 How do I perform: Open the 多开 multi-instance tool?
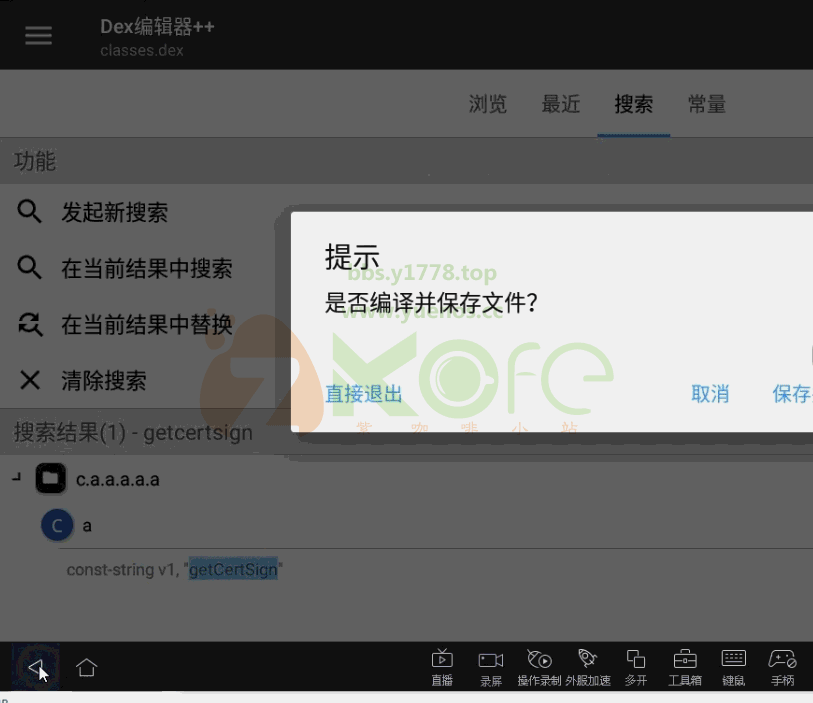coord(636,665)
